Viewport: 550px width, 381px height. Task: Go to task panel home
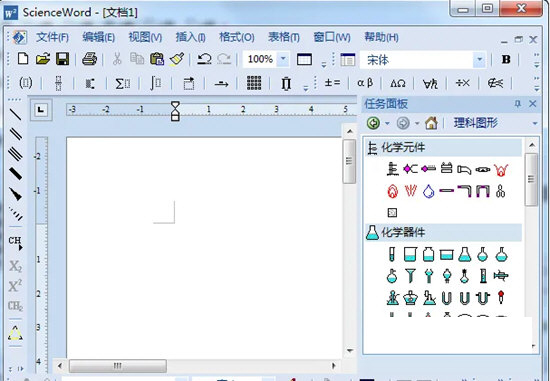pyautogui.click(x=431, y=123)
